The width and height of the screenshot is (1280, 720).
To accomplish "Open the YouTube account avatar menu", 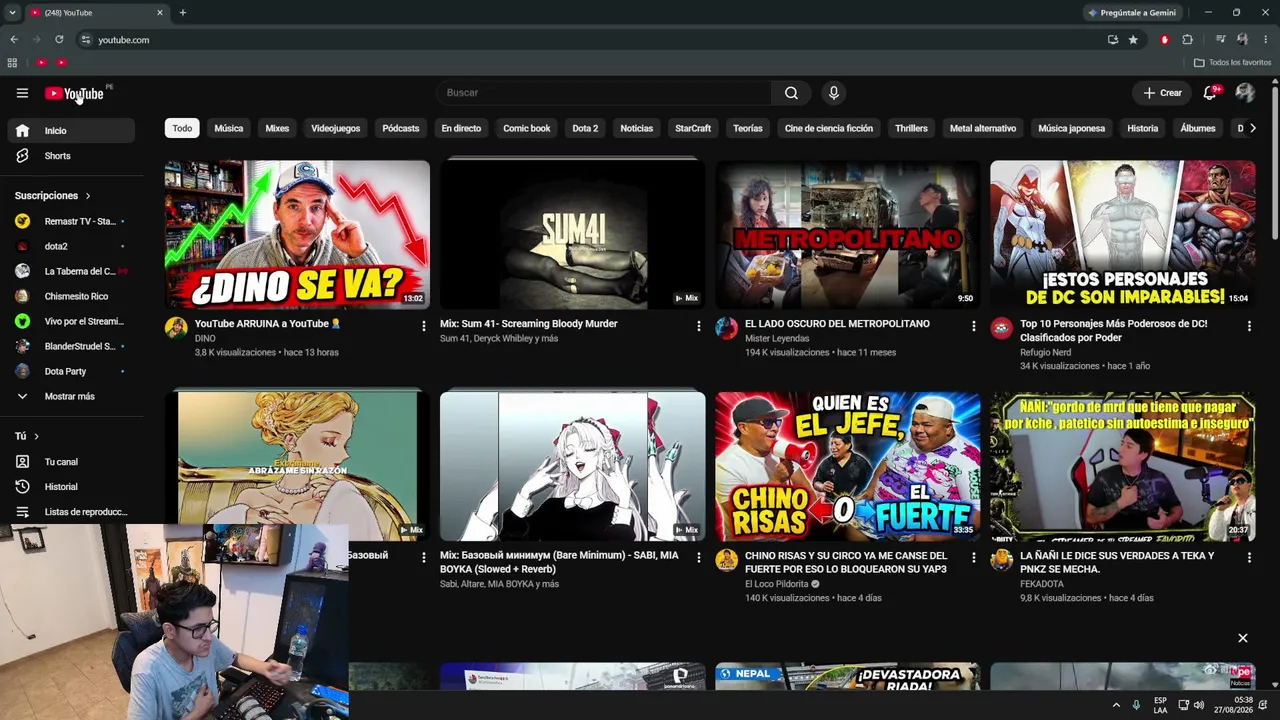I will coord(1245,93).
